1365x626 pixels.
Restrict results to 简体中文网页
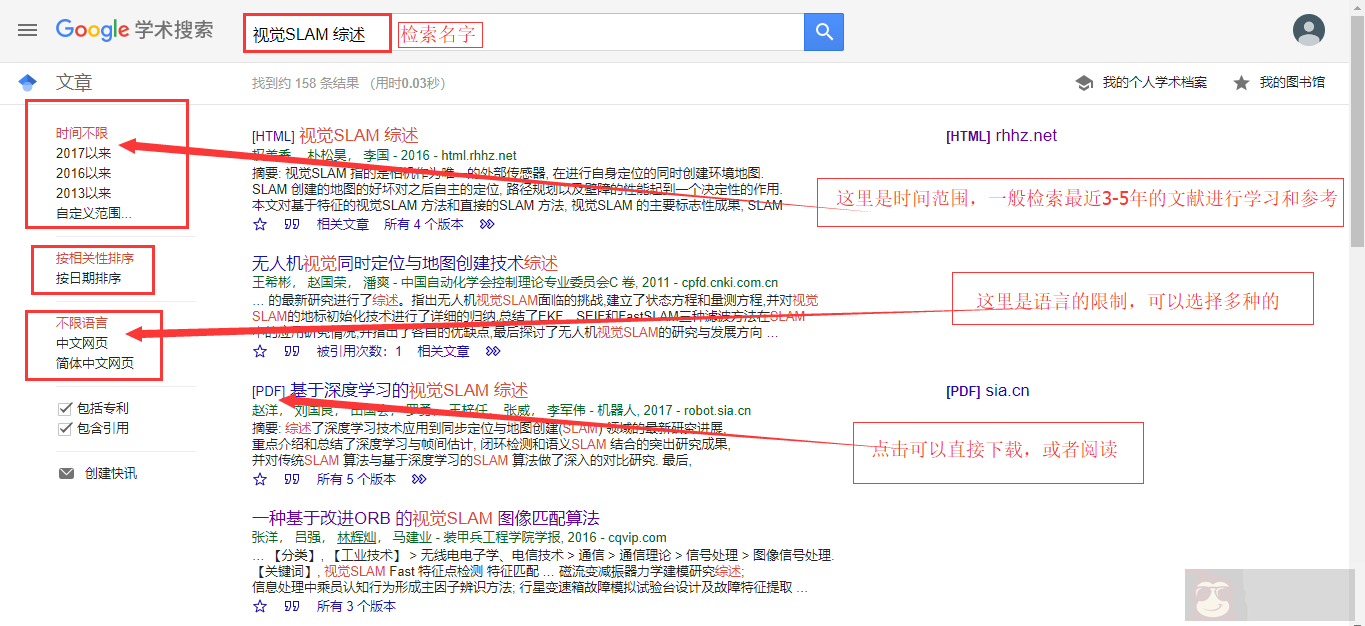coord(95,363)
